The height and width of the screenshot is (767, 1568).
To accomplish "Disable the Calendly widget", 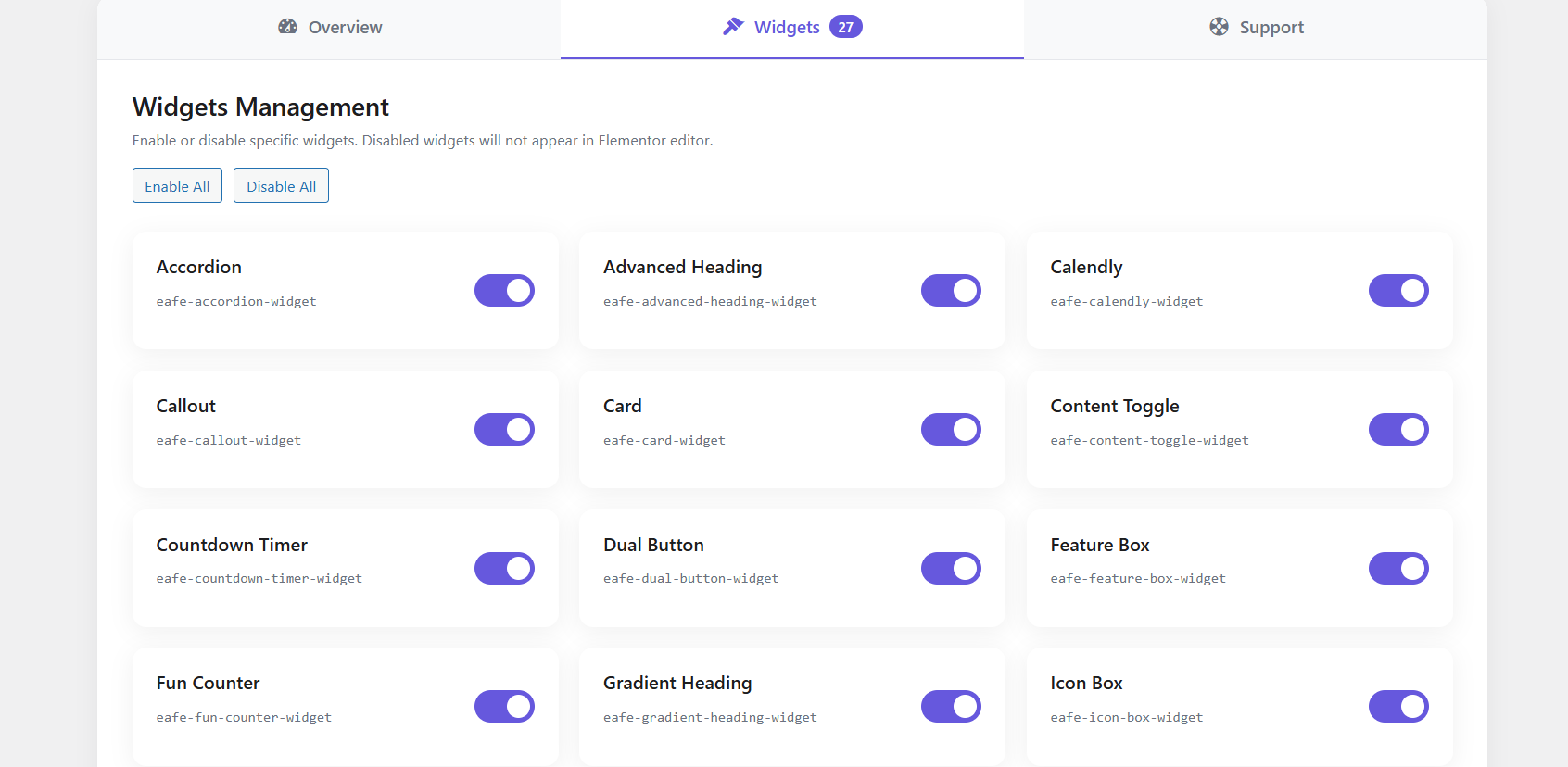I will pos(1398,290).
